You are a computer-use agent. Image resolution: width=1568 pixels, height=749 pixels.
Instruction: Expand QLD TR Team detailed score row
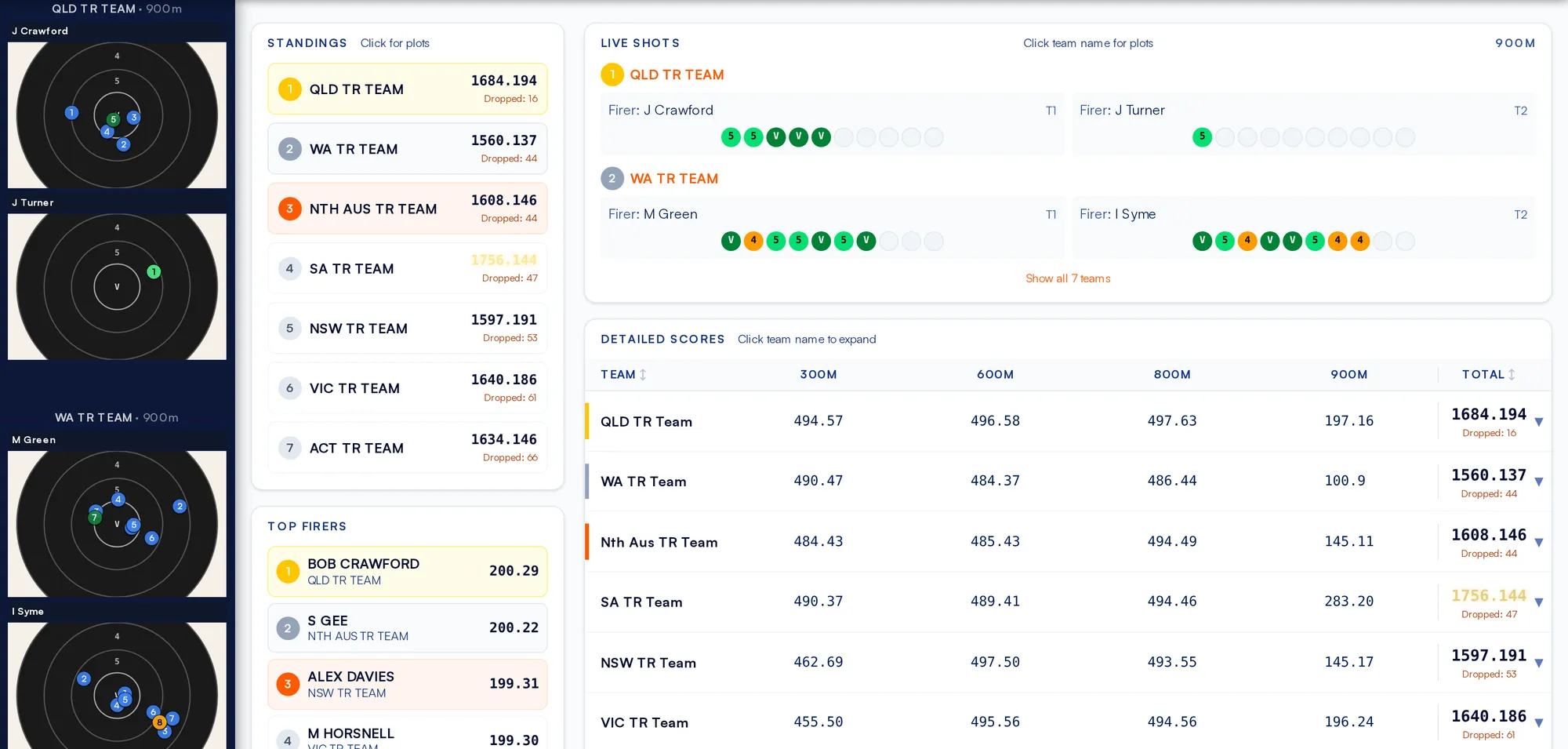(1068, 421)
